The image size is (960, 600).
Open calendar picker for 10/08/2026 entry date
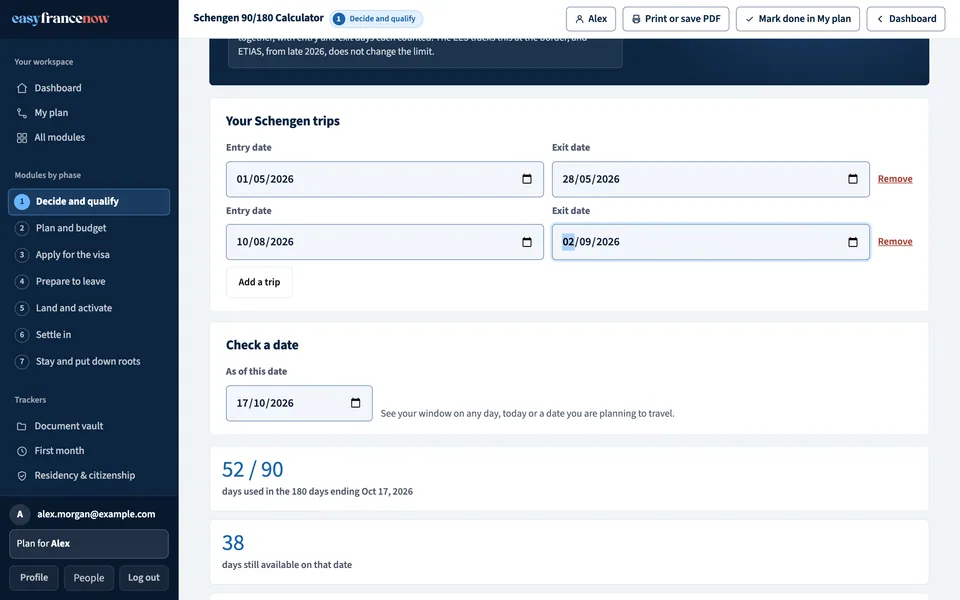click(527, 242)
